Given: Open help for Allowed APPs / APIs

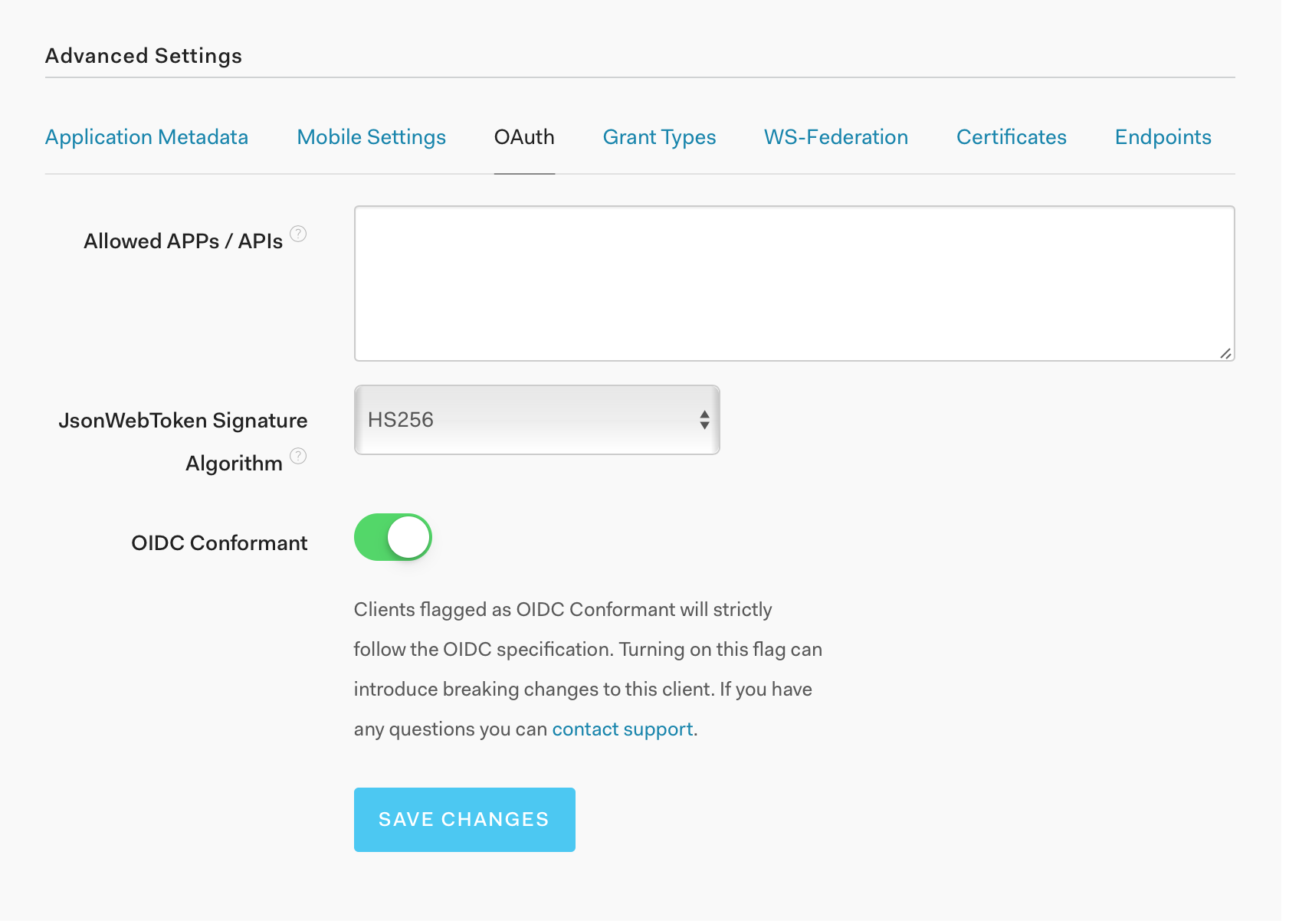Looking at the screenshot, I should 298,234.
